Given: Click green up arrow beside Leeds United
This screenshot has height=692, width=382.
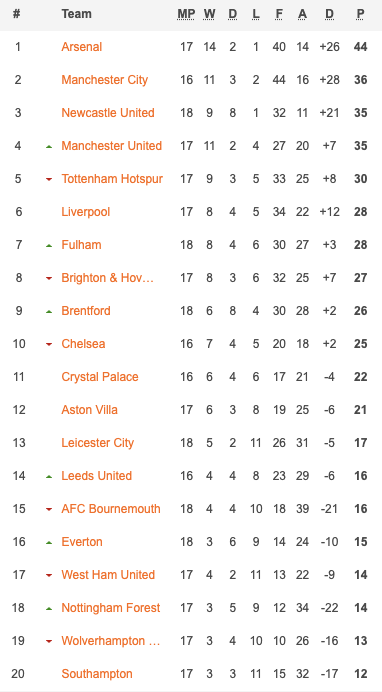Looking at the screenshot, I should [49, 476].
